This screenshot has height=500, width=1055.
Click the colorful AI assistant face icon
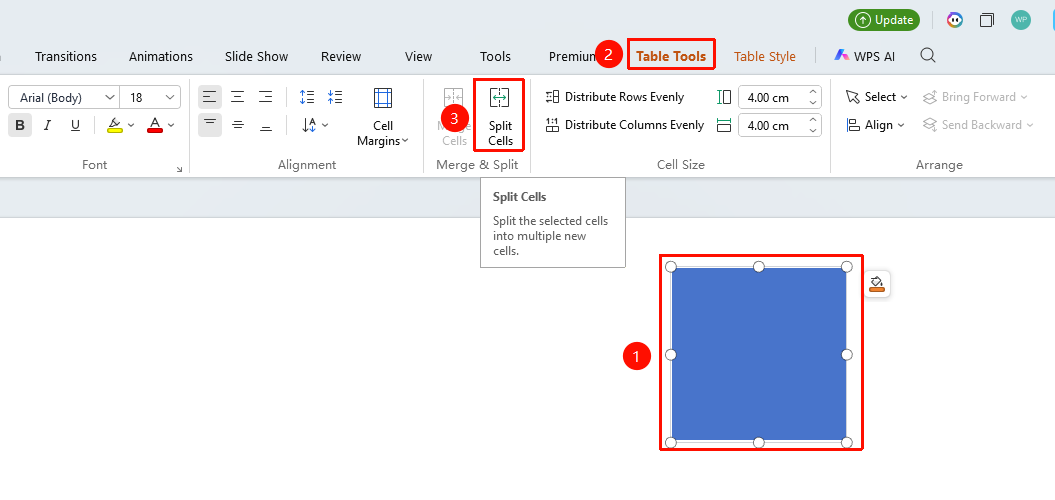coord(955,20)
